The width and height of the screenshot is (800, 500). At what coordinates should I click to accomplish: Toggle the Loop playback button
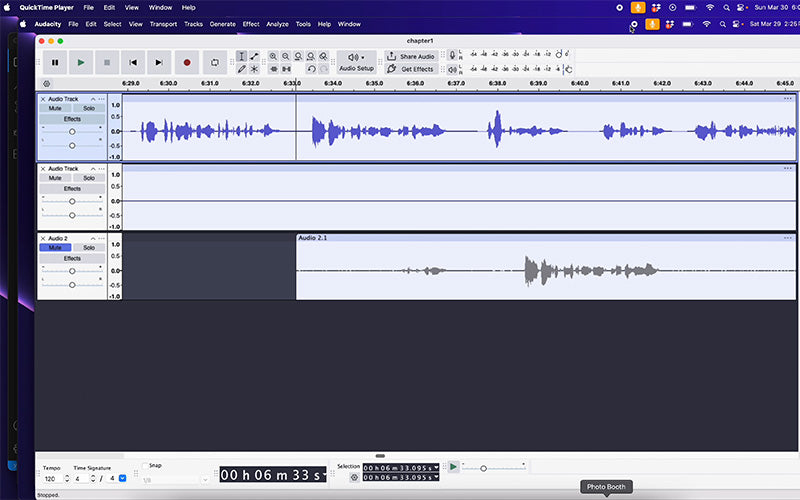213,62
